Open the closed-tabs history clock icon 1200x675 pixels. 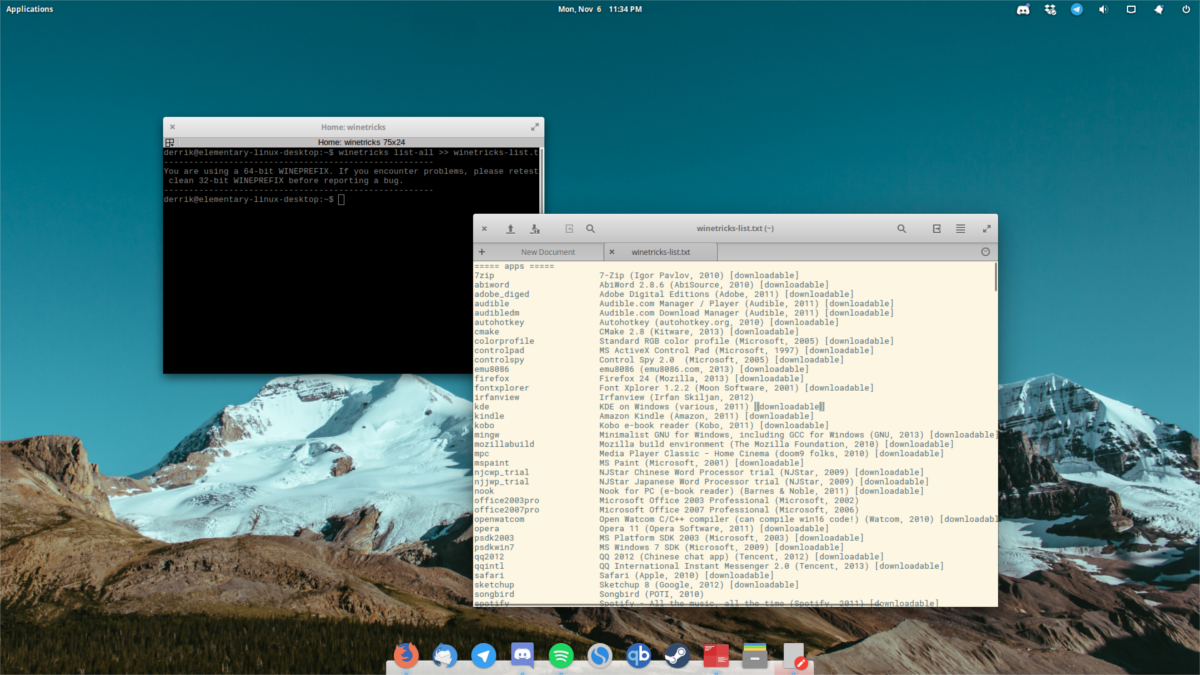(x=985, y=252)
